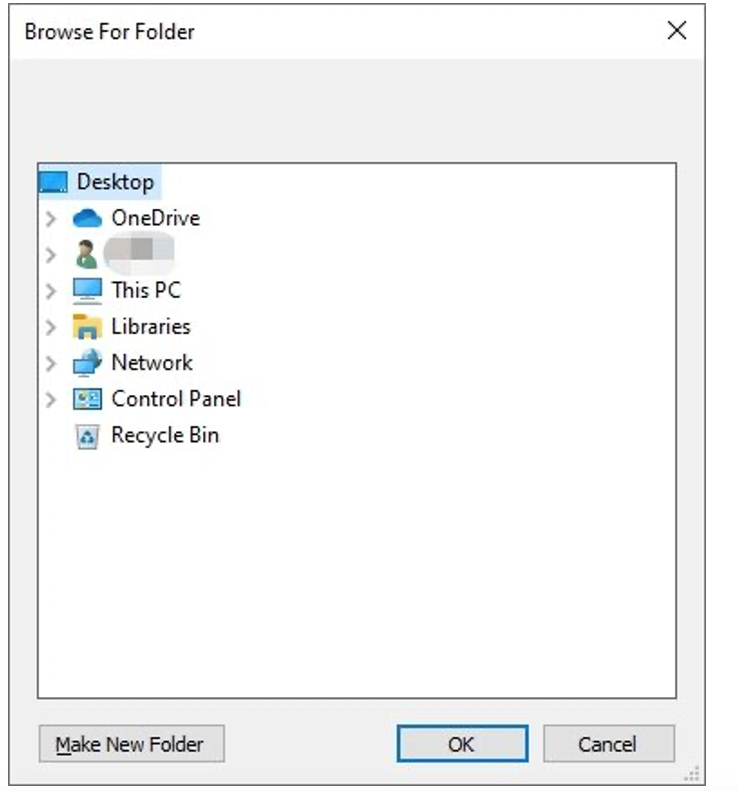Close the Browse For Folder dialog
Screen dimensions: 737x791
point(676,30)
